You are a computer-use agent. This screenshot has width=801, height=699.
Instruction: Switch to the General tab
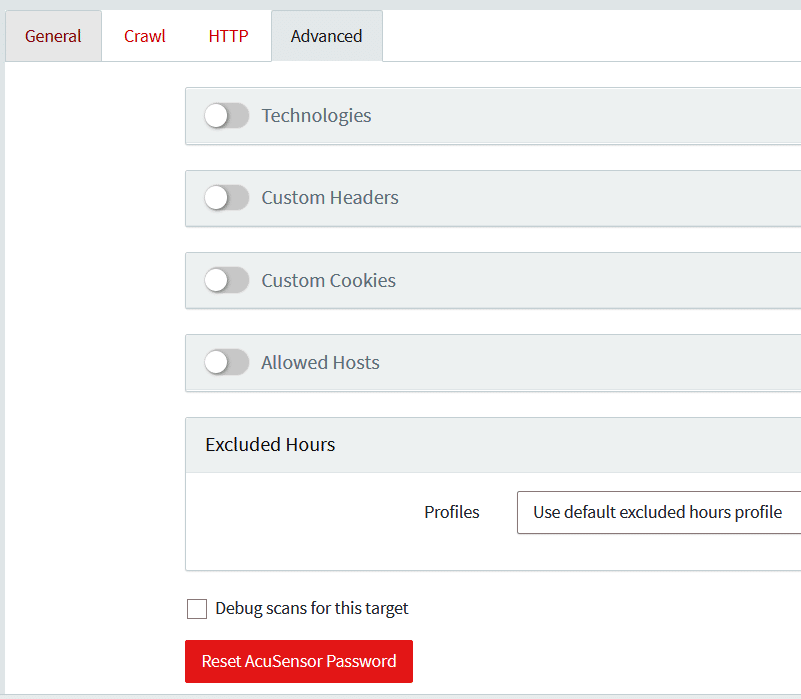coord(53,36)
